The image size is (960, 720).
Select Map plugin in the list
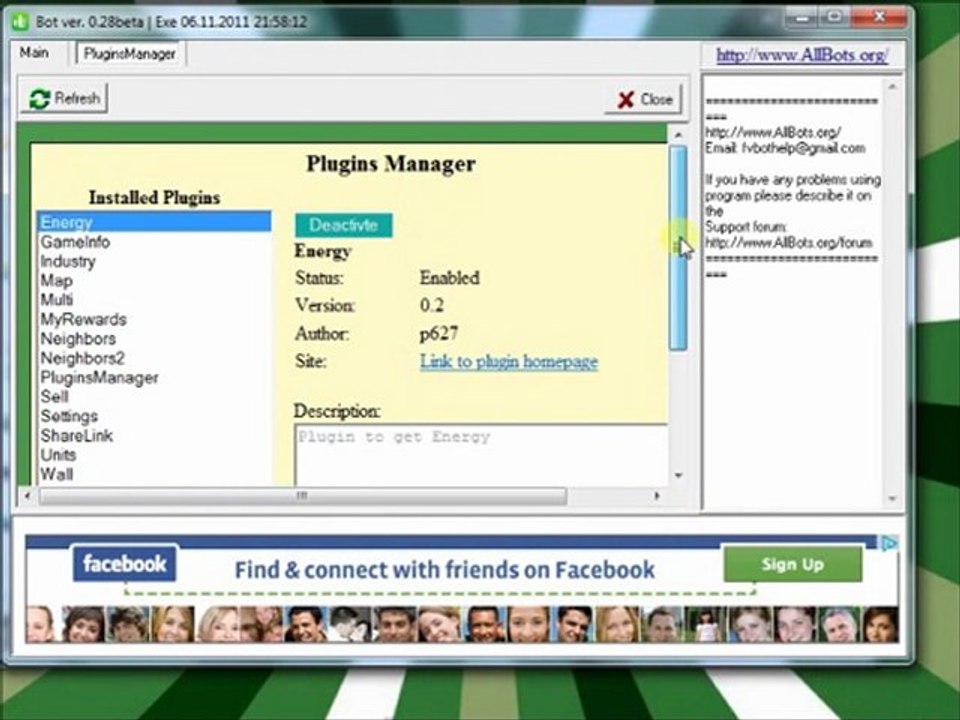point(154,280)
